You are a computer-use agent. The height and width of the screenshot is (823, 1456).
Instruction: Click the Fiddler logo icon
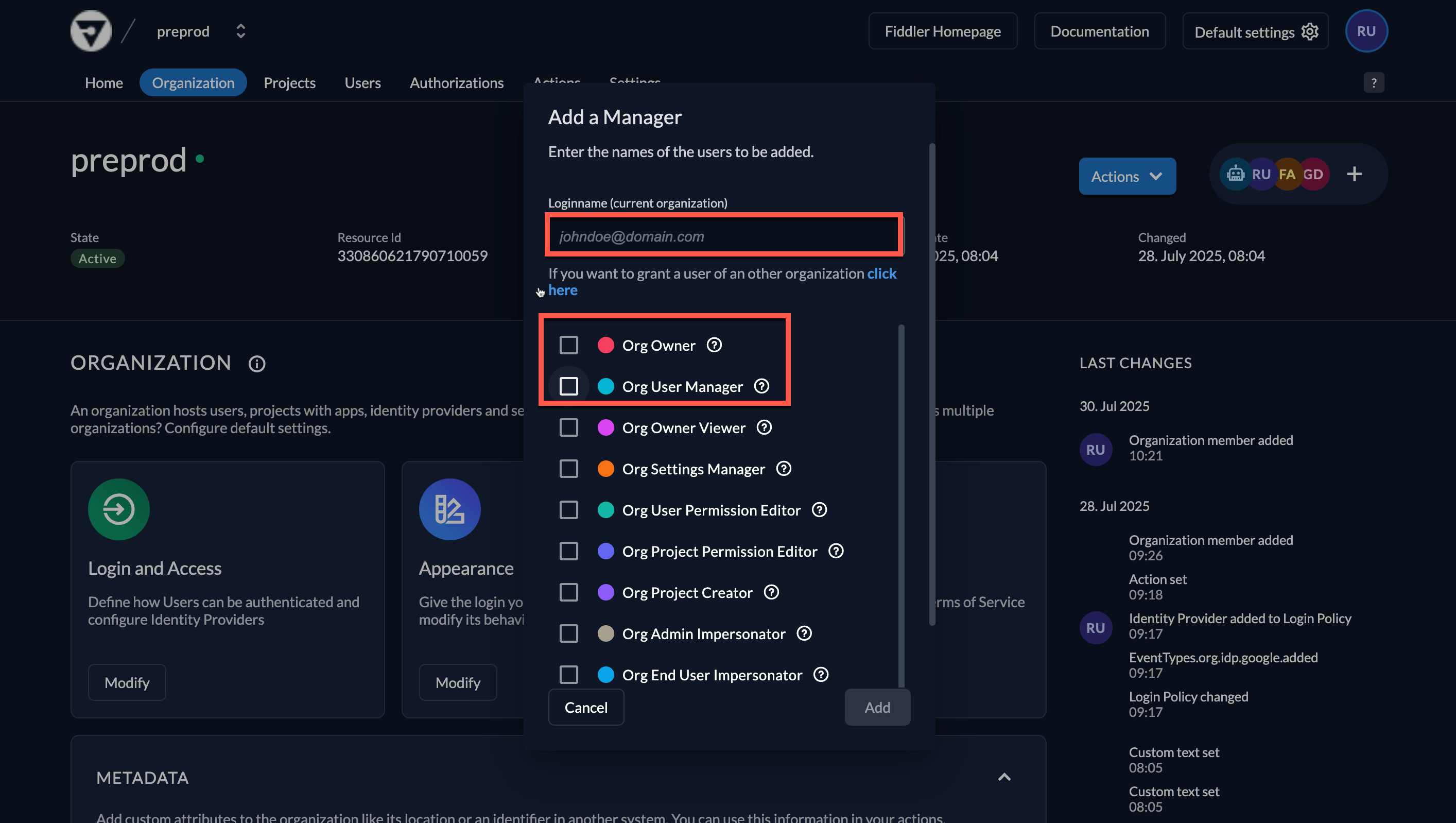coord(91,30)
